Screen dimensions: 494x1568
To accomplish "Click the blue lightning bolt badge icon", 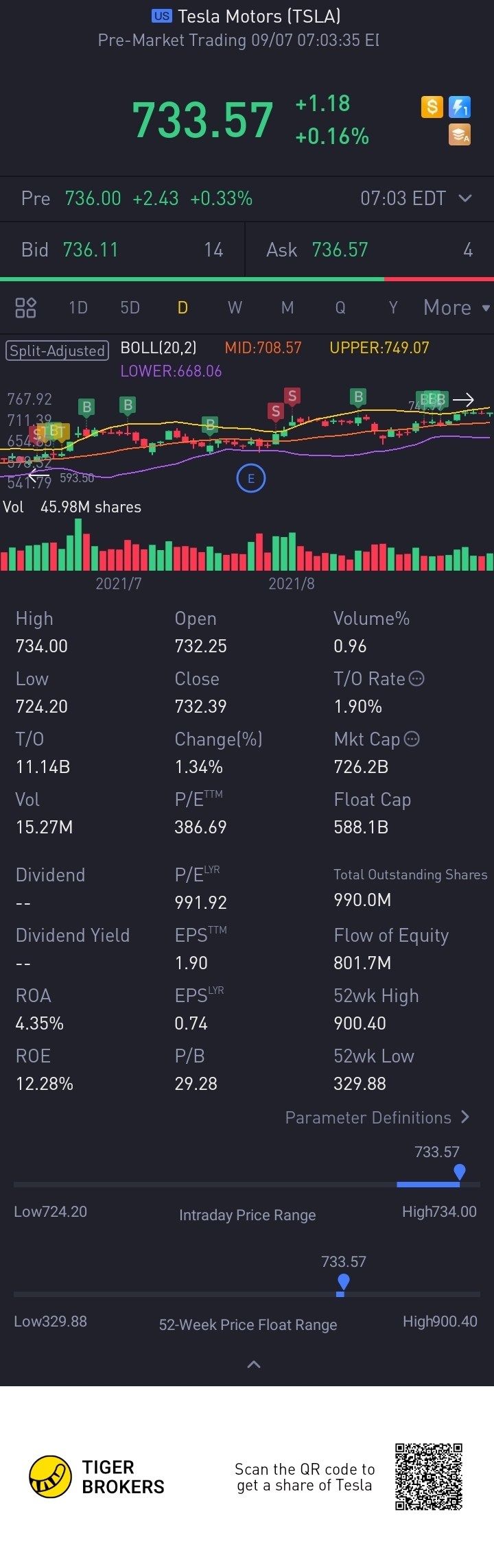I will [x=459, y=107].
